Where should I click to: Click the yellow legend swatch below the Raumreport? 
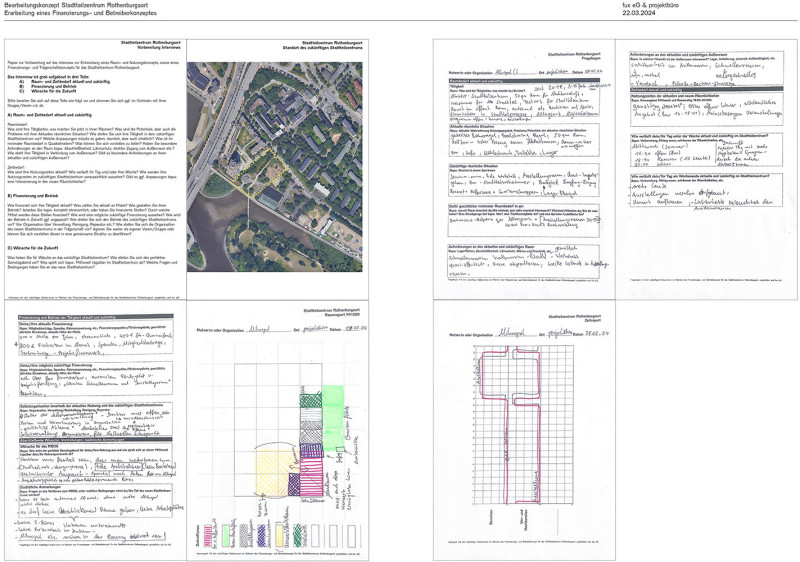pos(279,536)
